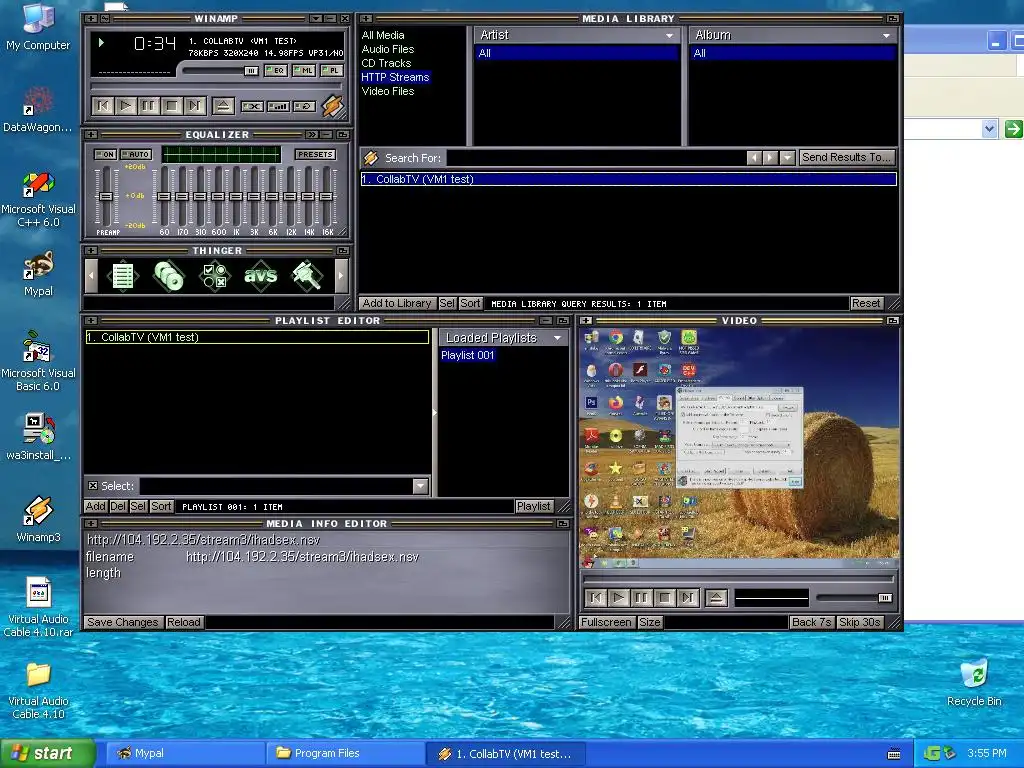The height and width of the screenshot is (768, 1024).
Task: Adjust the main window volume slider
Action: coord(221,71)
